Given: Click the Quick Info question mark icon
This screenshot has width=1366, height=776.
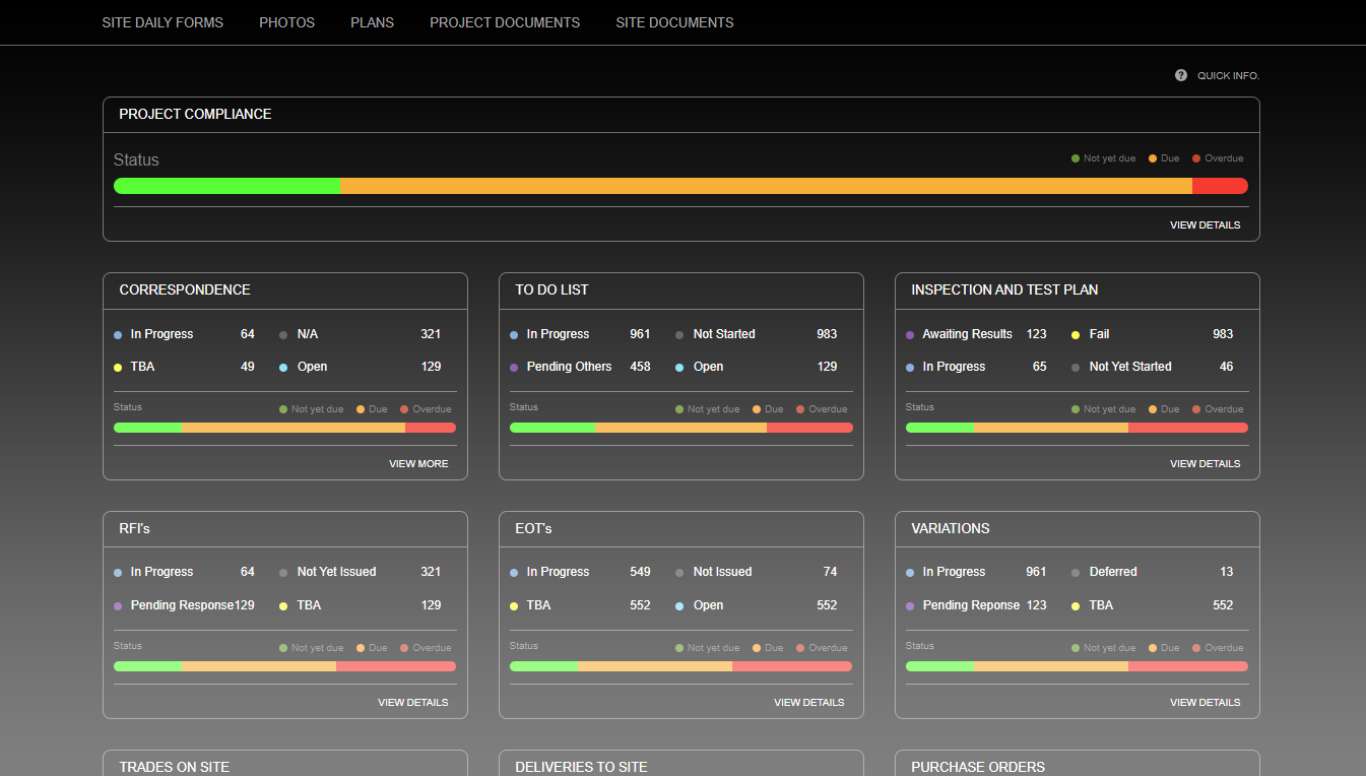Looking at the screenshot, I should (x=1181, y=75).
